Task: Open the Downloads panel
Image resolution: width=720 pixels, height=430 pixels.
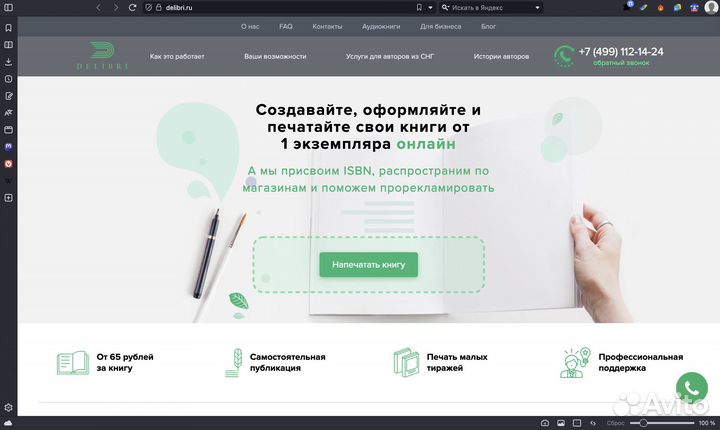Action: pos(8,62)
